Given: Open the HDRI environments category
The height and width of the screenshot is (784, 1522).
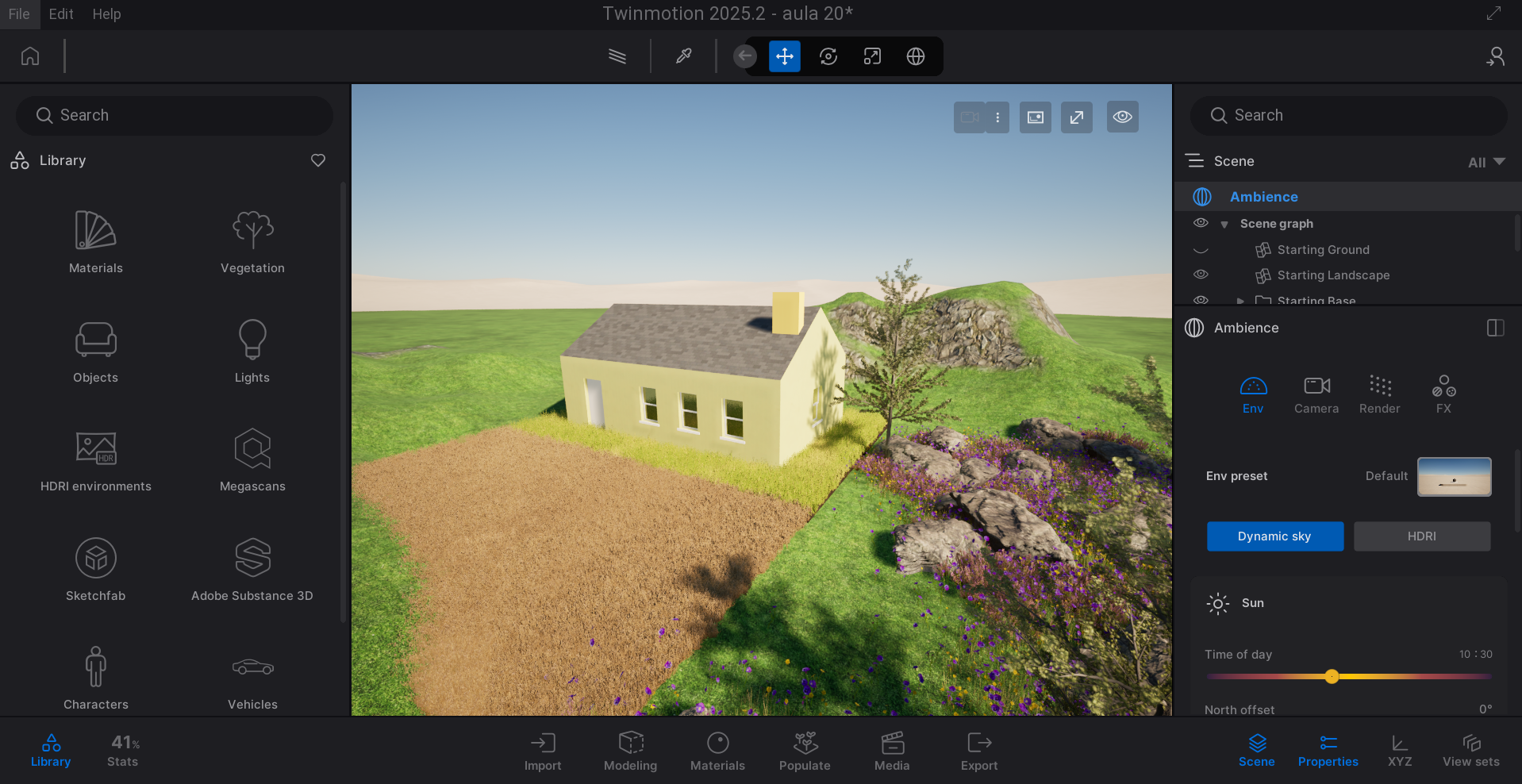Looking at the screenshot, I should (x=96, y=460).
